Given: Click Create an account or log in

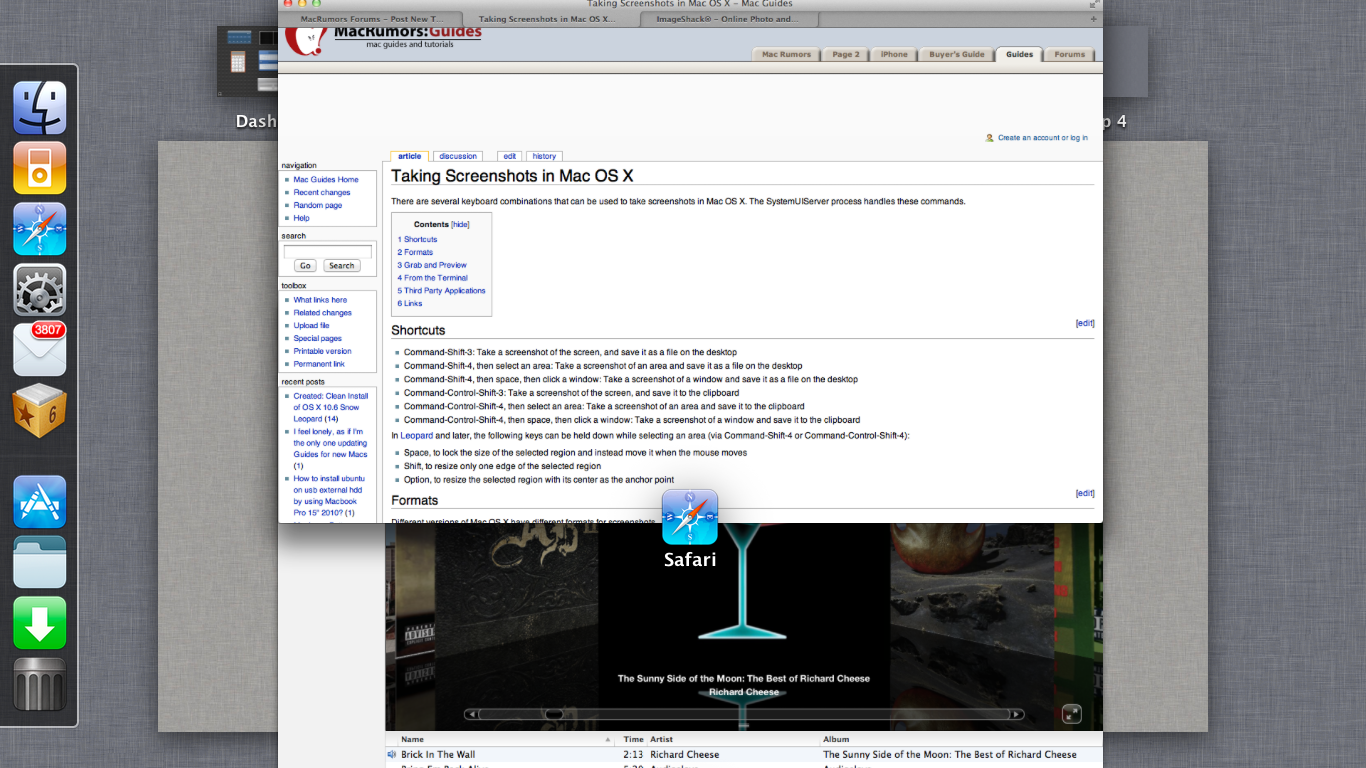Looking at the screenshot, I should (1043, 138).
